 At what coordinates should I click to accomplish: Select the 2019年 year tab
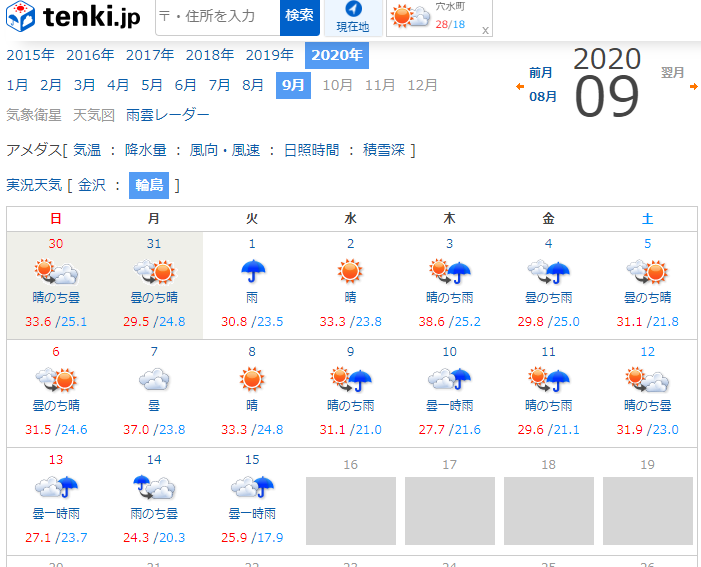click(269, 55)
